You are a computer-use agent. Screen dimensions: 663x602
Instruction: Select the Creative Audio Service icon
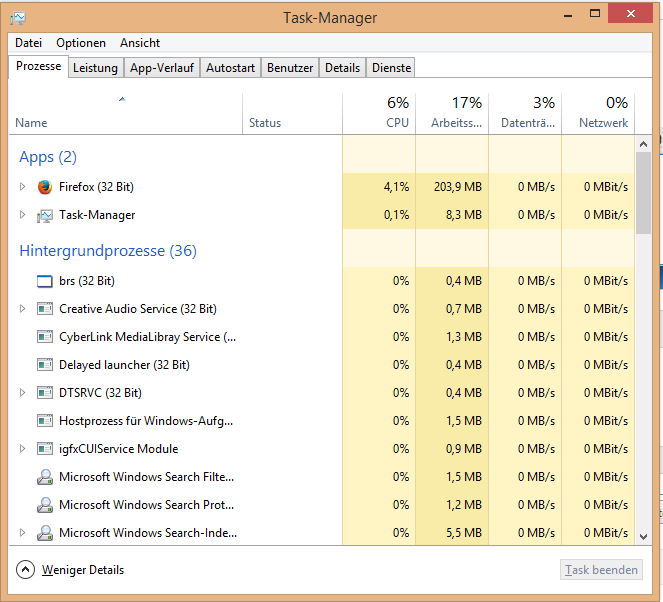[x=45, y=309]
